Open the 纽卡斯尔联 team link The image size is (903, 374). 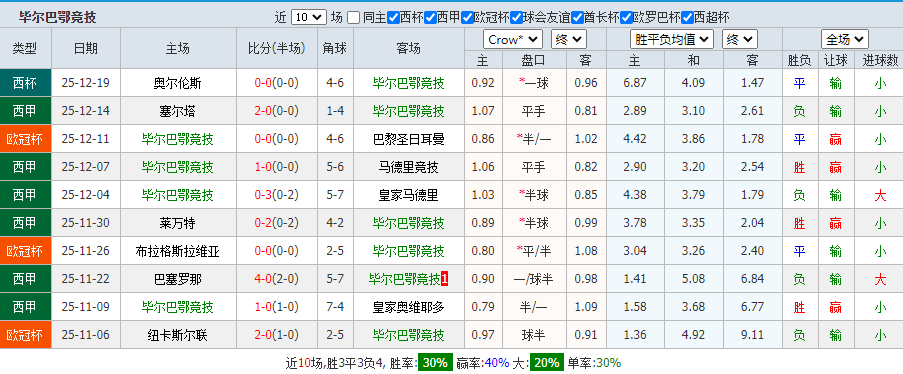[x=177, y=335]
